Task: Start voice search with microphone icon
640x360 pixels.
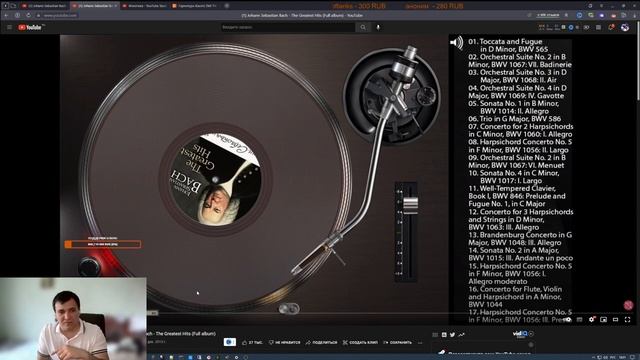Action: pos(378,27)
